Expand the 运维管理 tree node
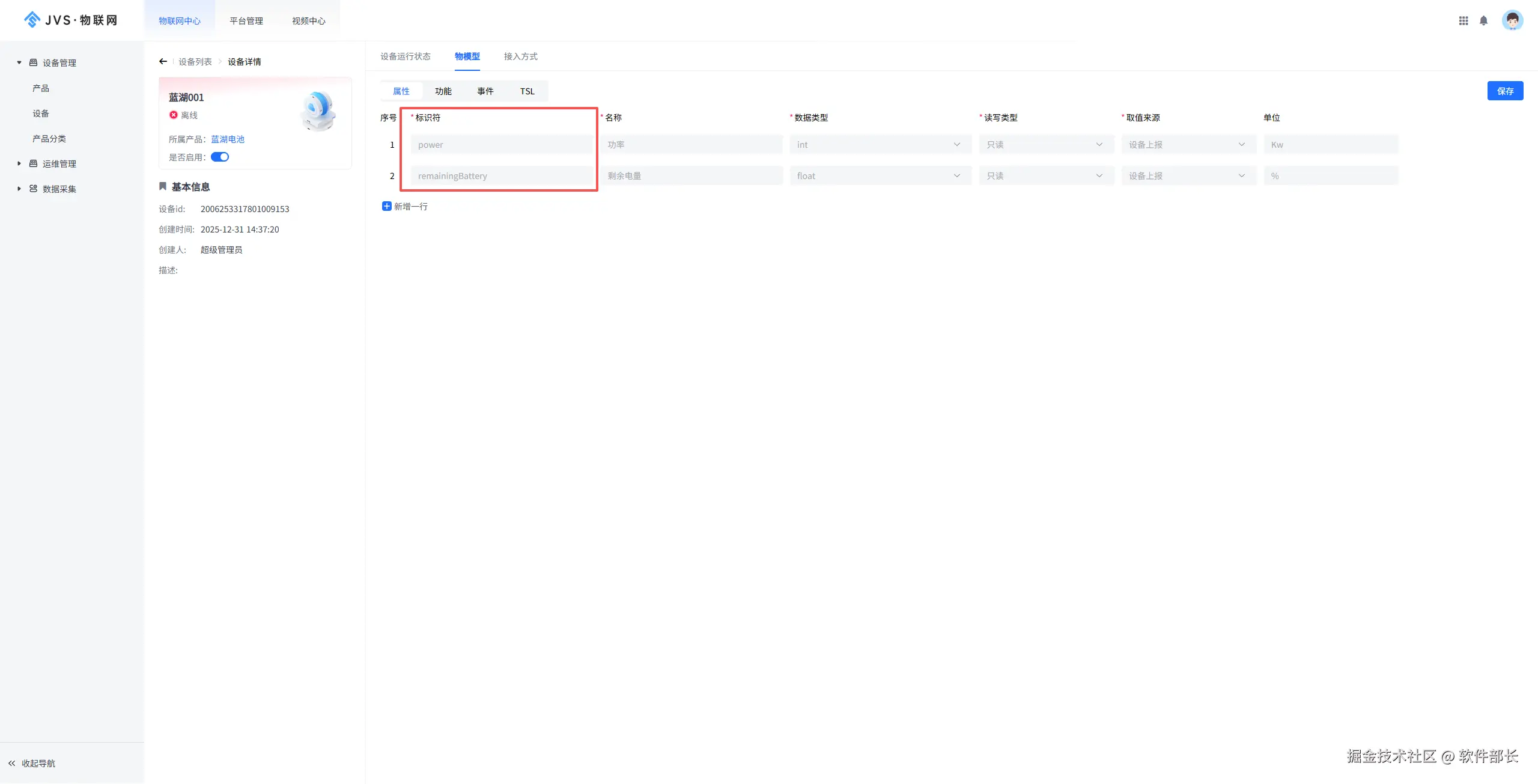Viewport: 1538px width, 784px height. point(19,163)
